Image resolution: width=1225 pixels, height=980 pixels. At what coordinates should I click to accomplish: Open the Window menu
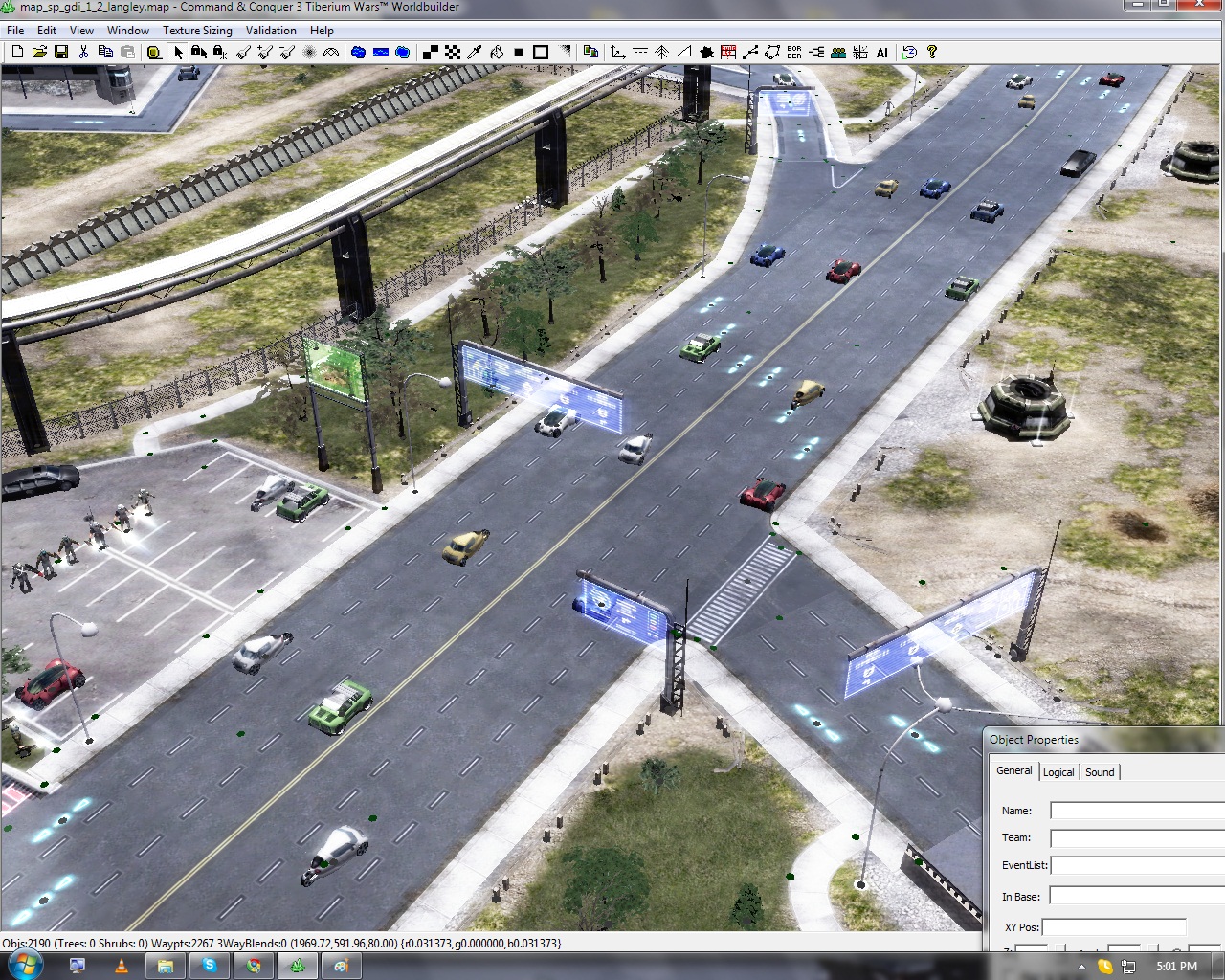coord(127,31)
